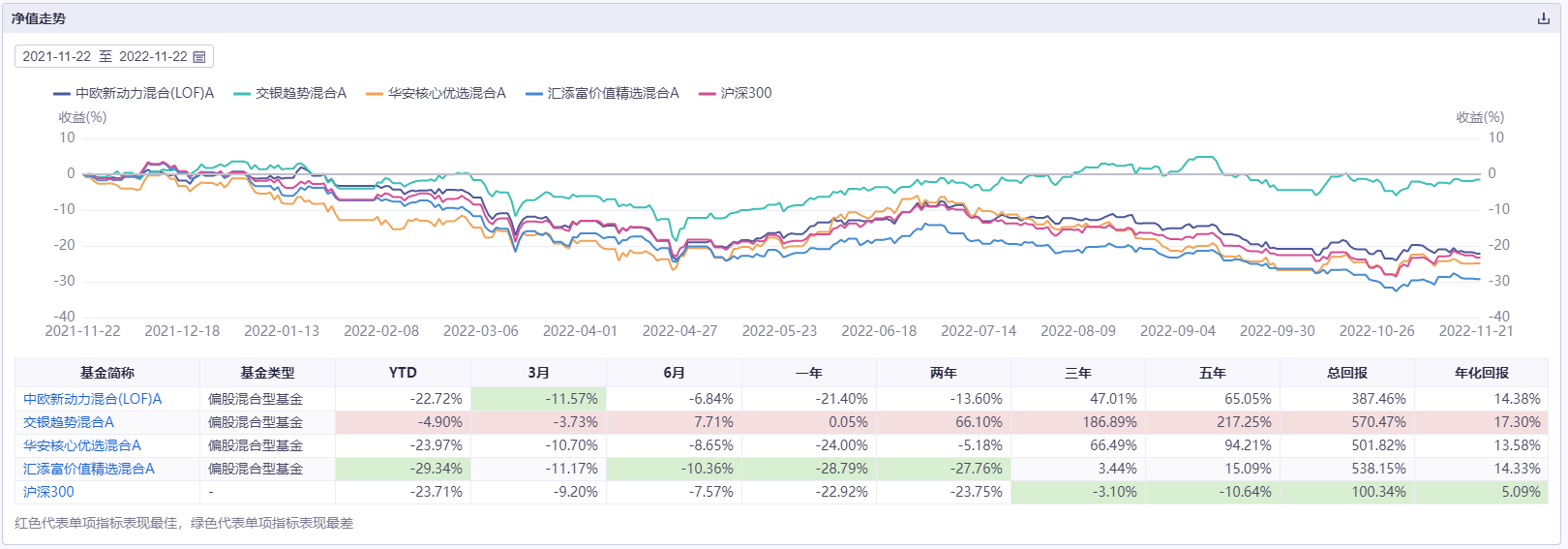Click the 一年 column header

[x=808, y=373]
